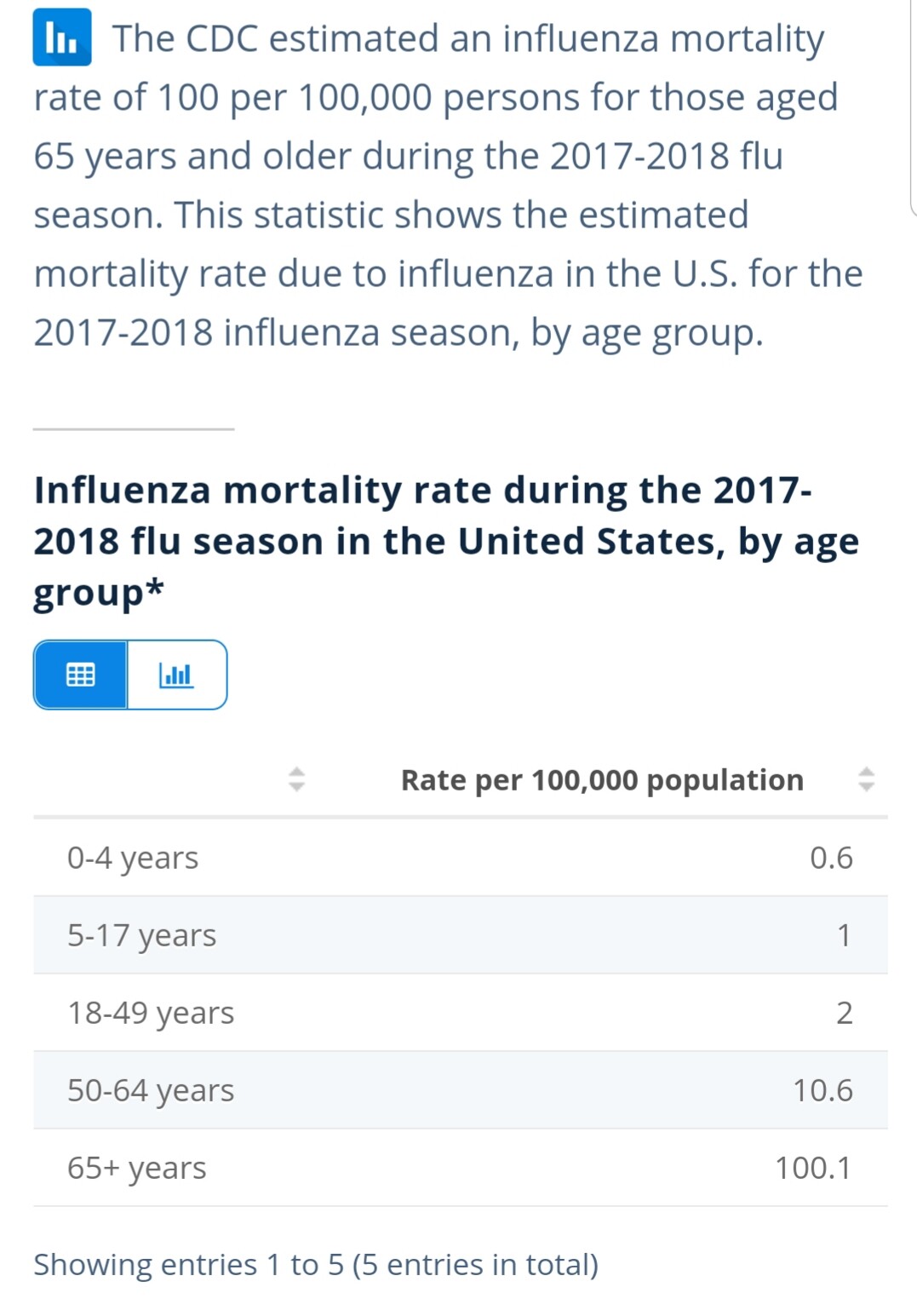Click the blue statistic chart icon

click(x=61, y=37)
